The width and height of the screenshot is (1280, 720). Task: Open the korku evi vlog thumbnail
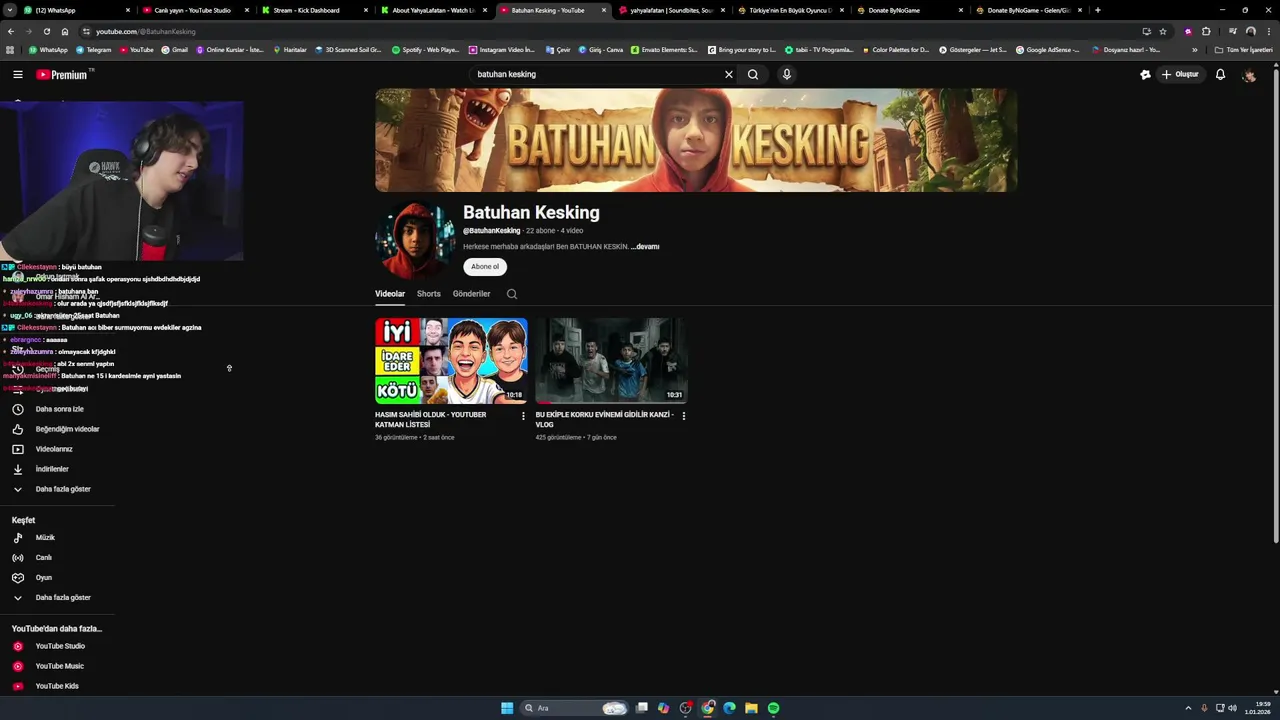click(x=611, y=361)
